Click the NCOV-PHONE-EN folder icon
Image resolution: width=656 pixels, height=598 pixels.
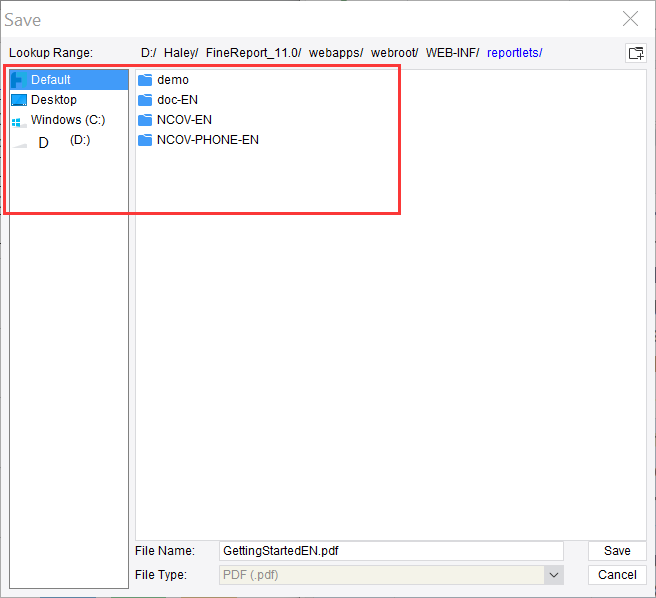click(145, 140)
